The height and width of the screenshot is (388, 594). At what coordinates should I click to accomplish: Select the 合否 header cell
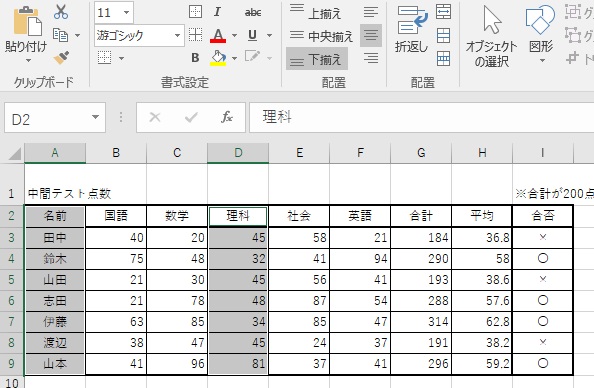pyautogui.click(x=542, y=216)
